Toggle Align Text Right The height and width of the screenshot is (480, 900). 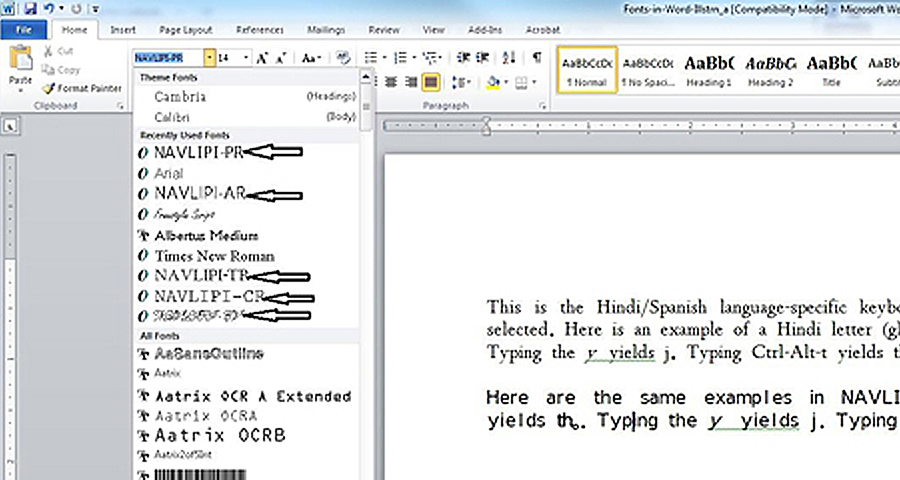click(x=410, y=82)
